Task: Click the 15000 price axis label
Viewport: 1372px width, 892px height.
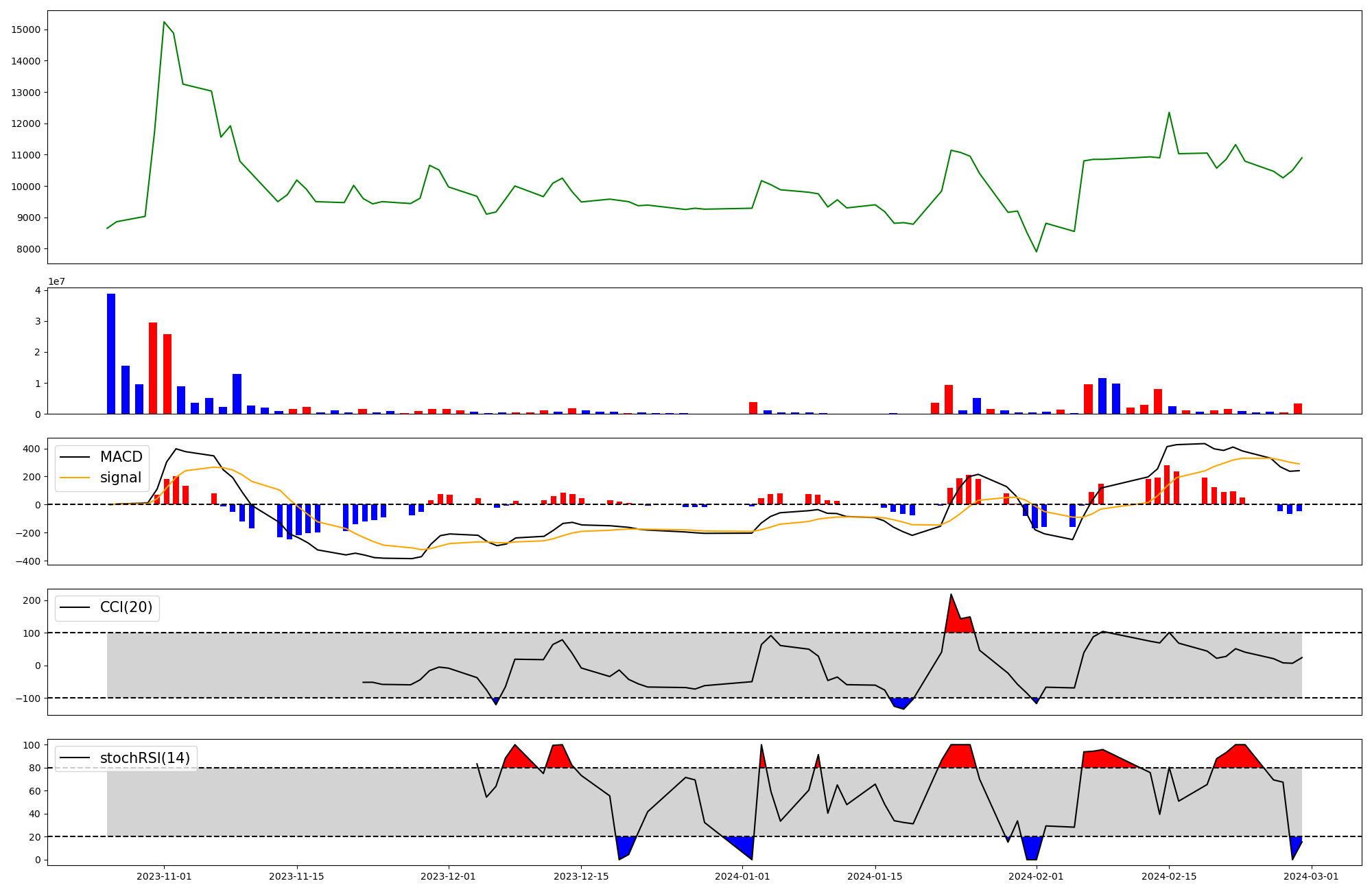Action: pos(26,30)
